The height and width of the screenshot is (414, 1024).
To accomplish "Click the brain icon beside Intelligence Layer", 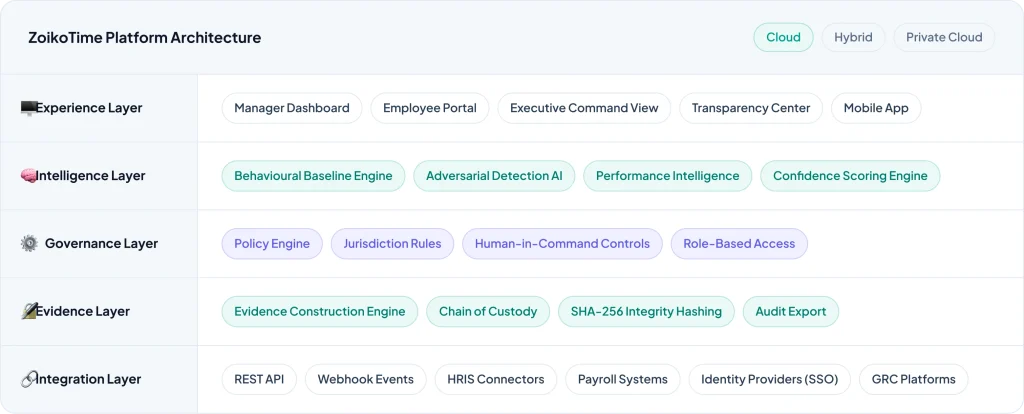I will point(28,176).
